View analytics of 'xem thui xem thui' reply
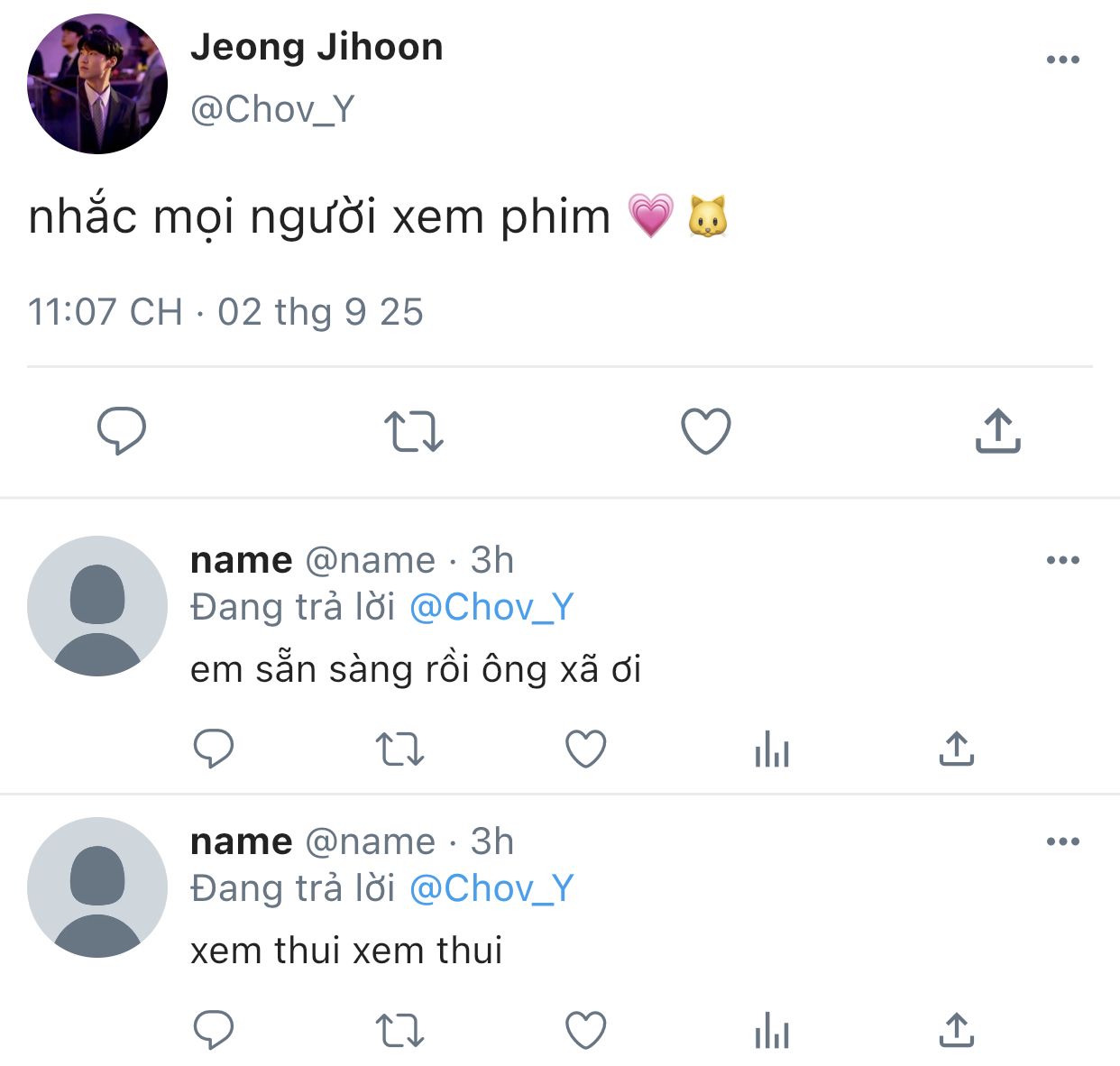The image size is (1120, 1066). [772, 1031]
